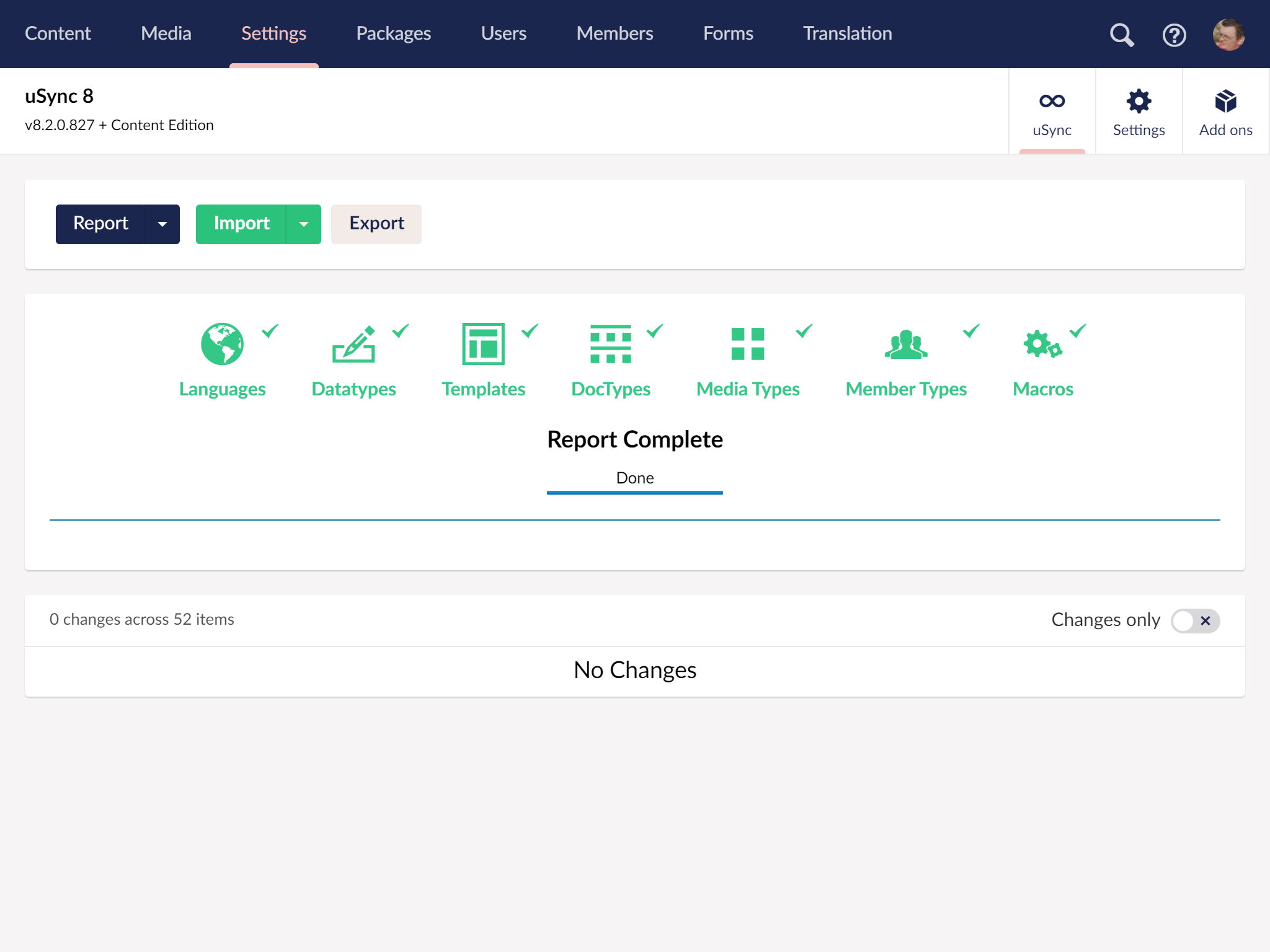Image resolution: width=1270 pixels, height=952 pixels.
Task: Go to the Packages section
Action: pyautogui.click(x=393, y=33)
